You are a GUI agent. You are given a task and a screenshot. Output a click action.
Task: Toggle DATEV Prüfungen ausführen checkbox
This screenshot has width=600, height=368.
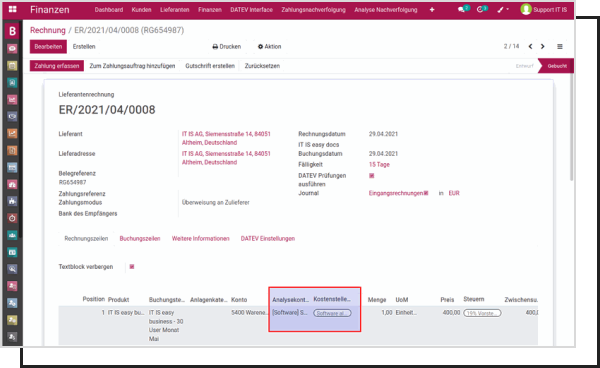click(371, 176)
